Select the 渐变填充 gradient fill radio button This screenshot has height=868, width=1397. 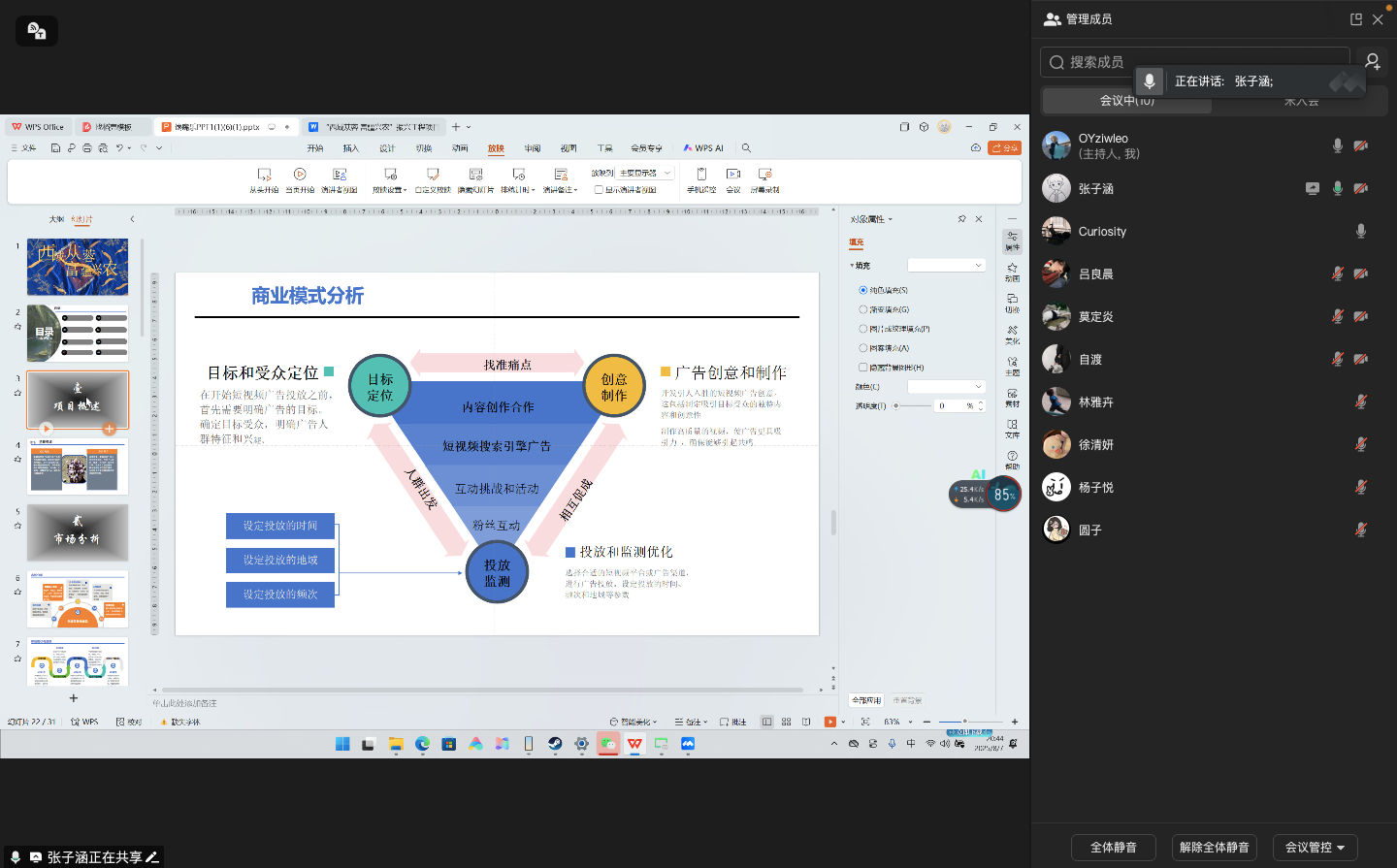click(863, 309)
